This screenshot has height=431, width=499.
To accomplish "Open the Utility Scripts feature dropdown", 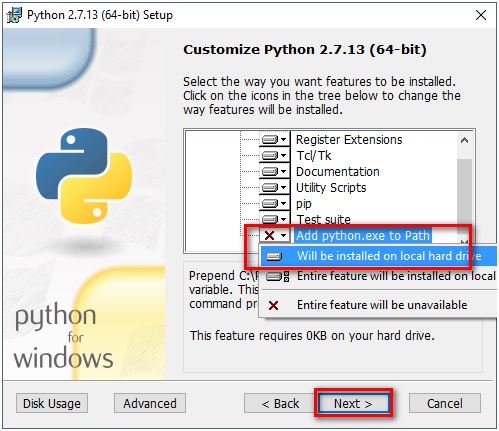I will pos(275,187).
